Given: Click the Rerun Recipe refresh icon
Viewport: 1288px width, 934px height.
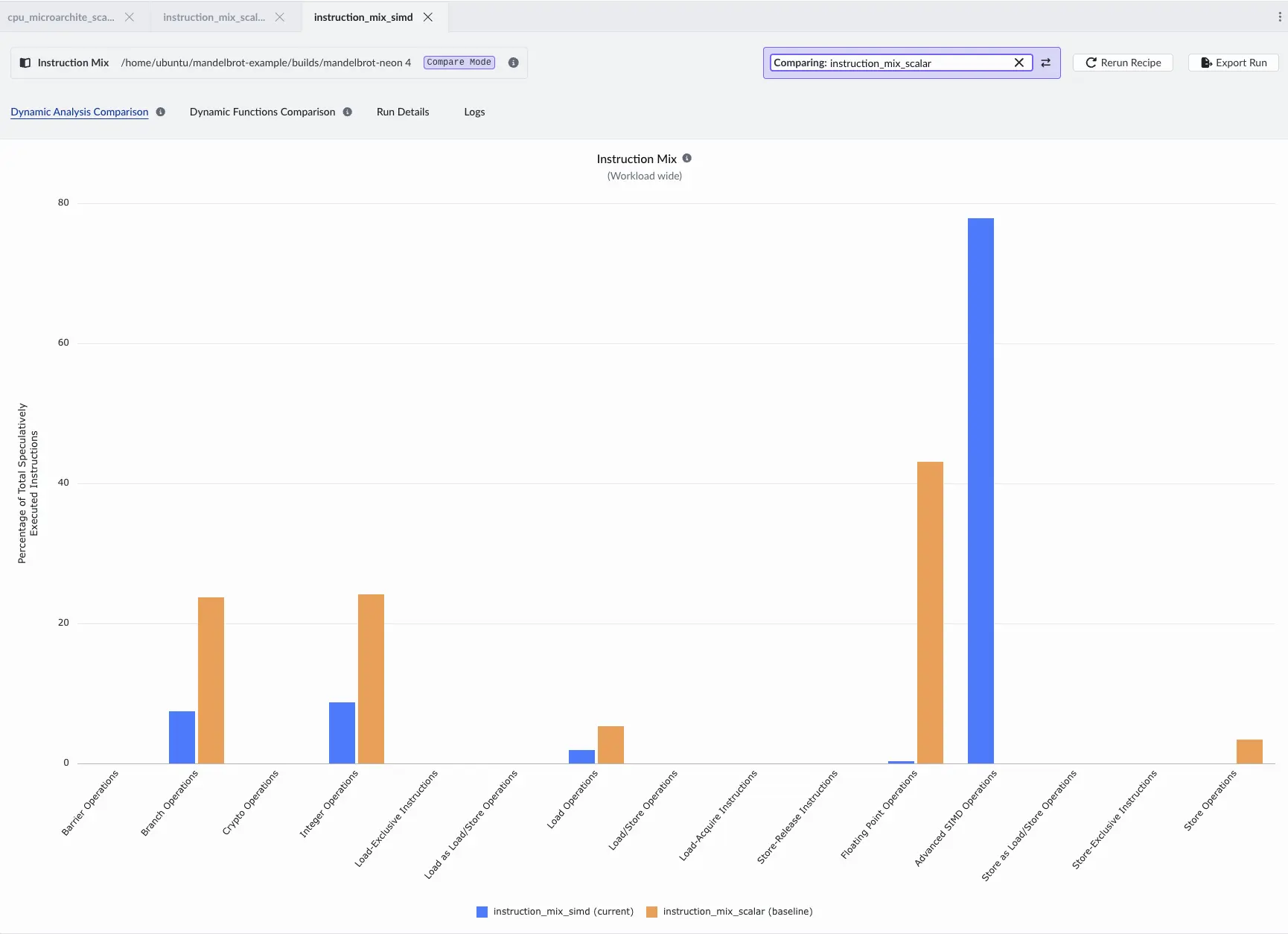Looking at the screenshot, I should click(x=1091, y=63).
